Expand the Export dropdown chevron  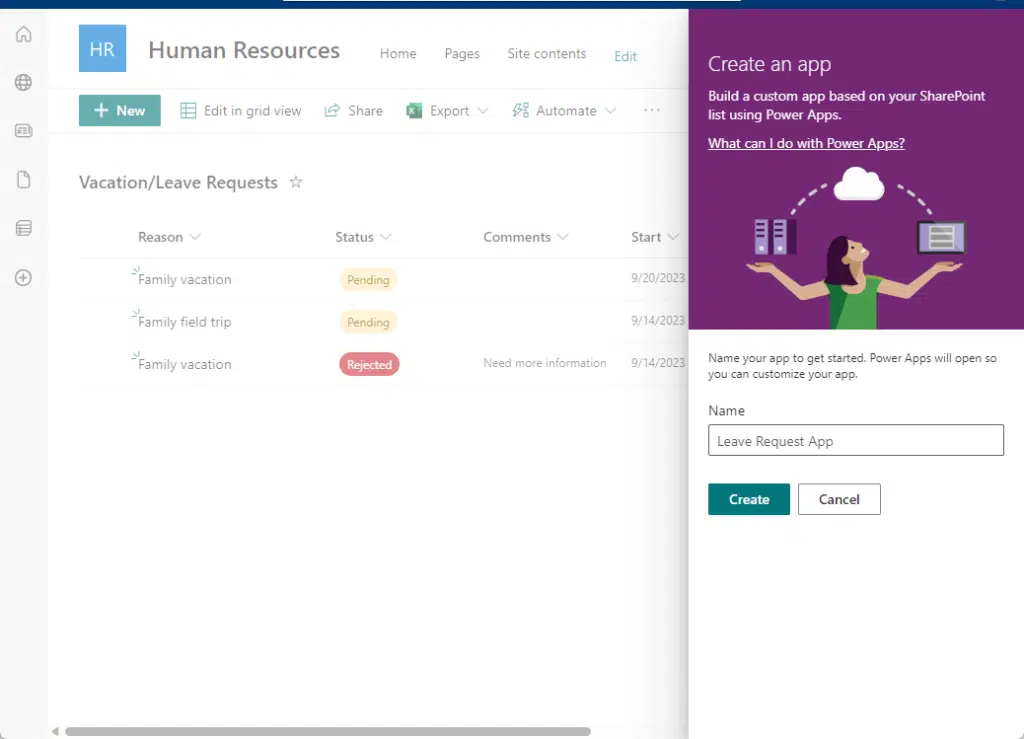(483, 111)
